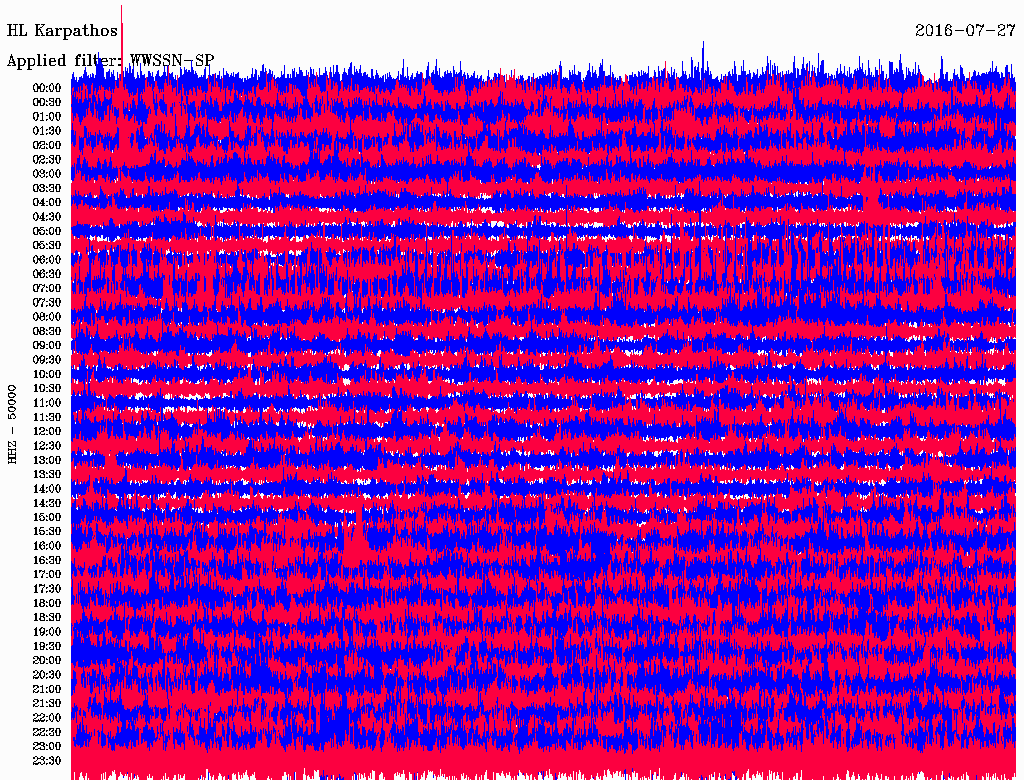Select the 12:00 time row label
The image size is (1024, 780).
(47, 432)
